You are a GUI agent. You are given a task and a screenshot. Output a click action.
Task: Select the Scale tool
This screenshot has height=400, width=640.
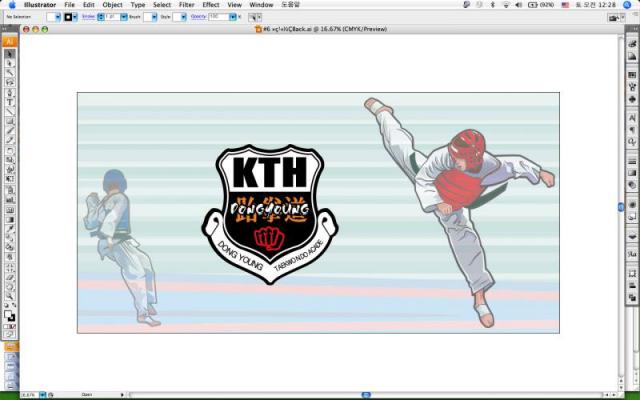10,160
